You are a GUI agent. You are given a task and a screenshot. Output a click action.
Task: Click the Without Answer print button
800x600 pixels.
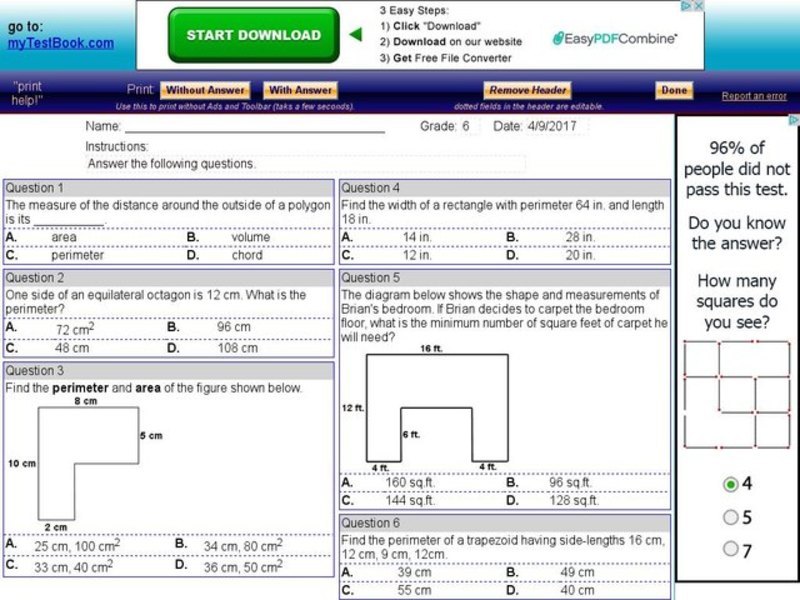point(205,89)
